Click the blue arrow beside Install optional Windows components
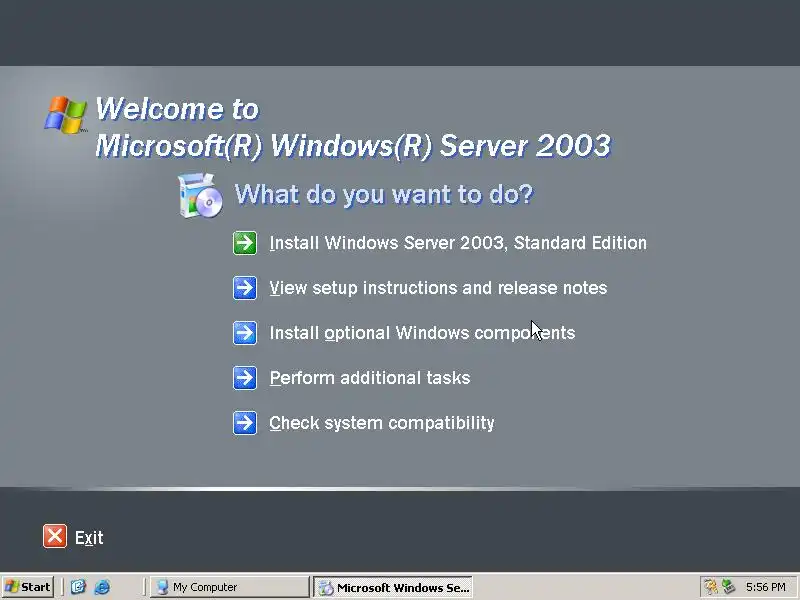 click(245, 333)
